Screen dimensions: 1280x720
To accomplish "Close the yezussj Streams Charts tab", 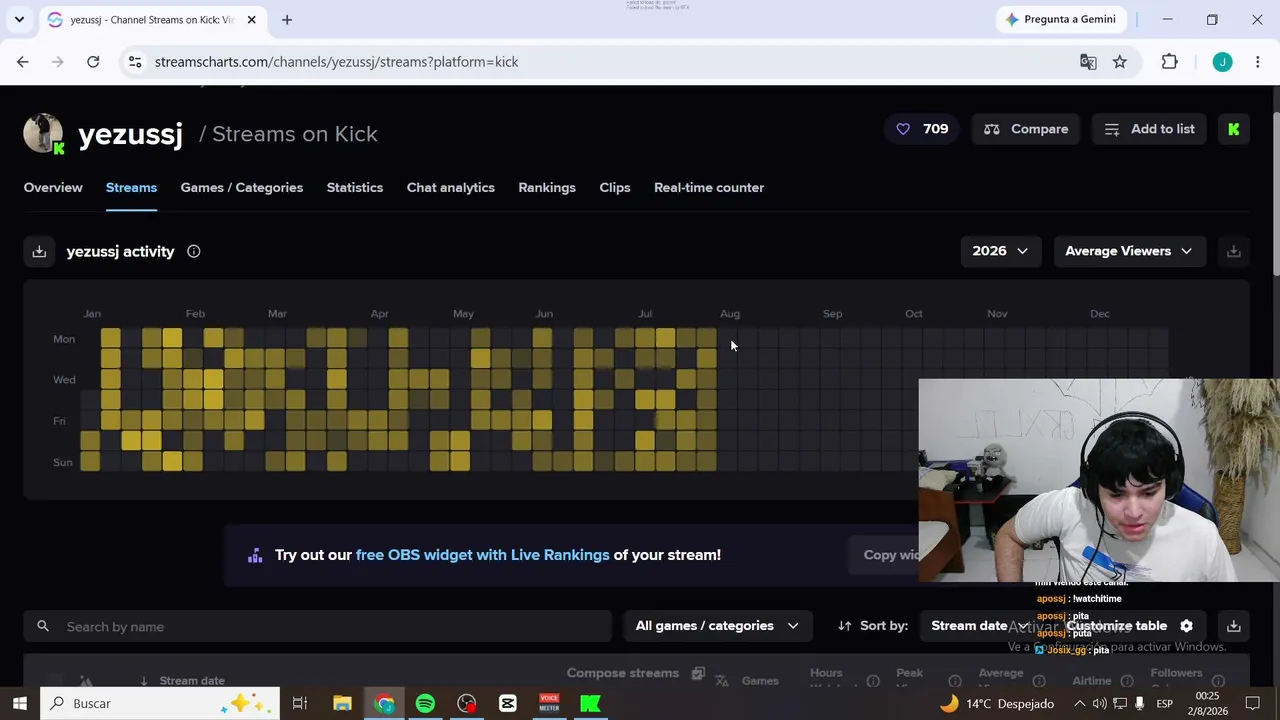I will 252,19.
